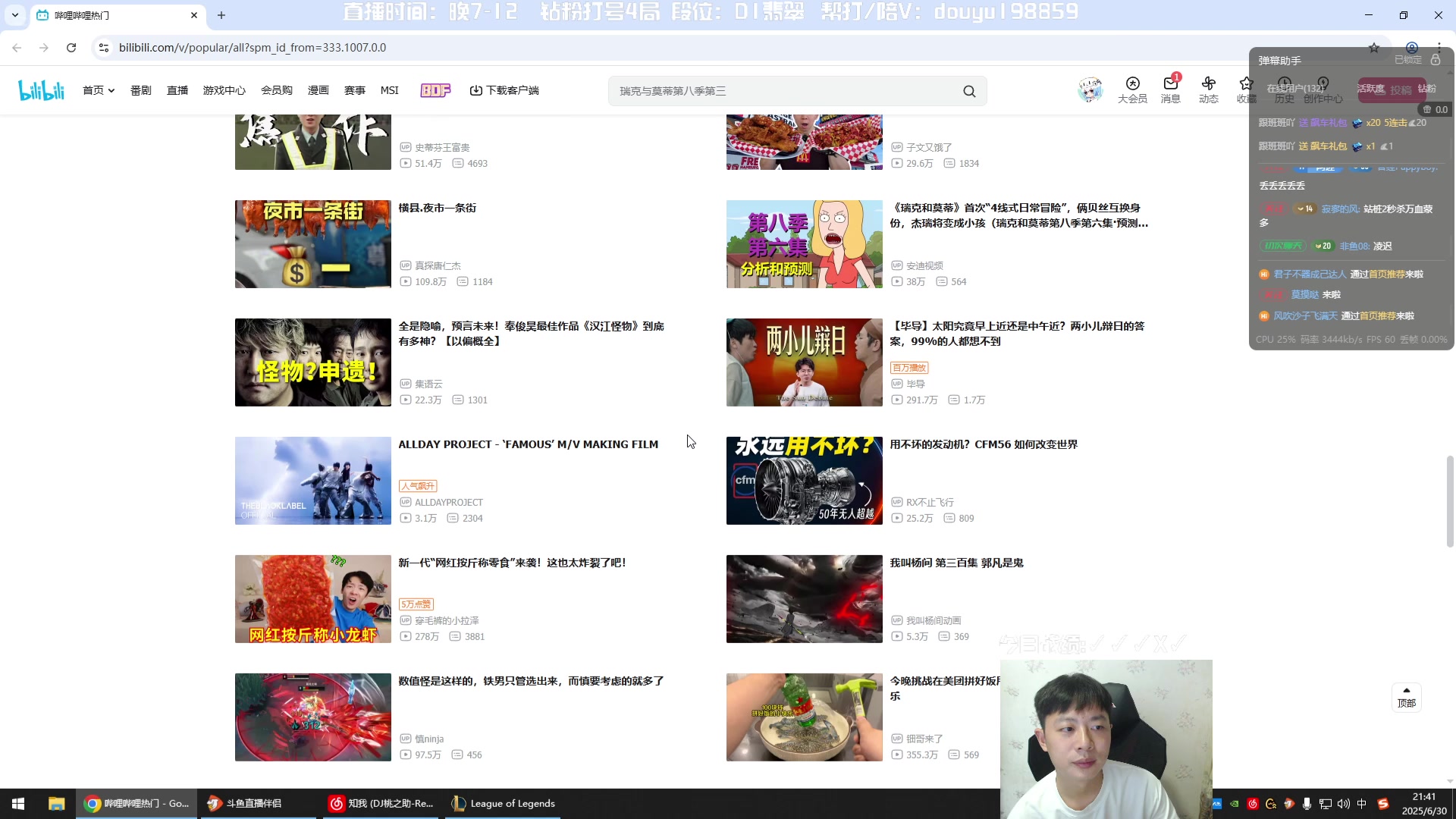The height and width of the screenshot is (819, 1456).
Task: Open the 首页 dropdown menu
Action: pos(99,90)
